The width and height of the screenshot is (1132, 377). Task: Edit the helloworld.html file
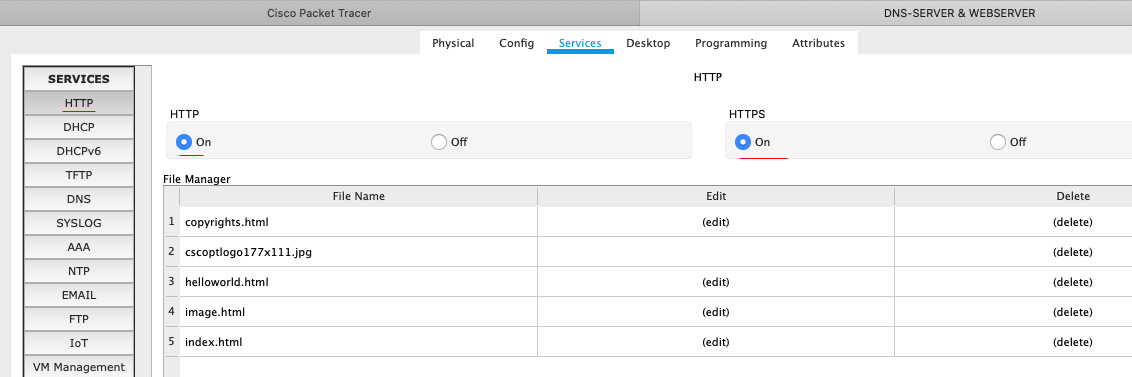pyautogui.click(x=715, y=282)
